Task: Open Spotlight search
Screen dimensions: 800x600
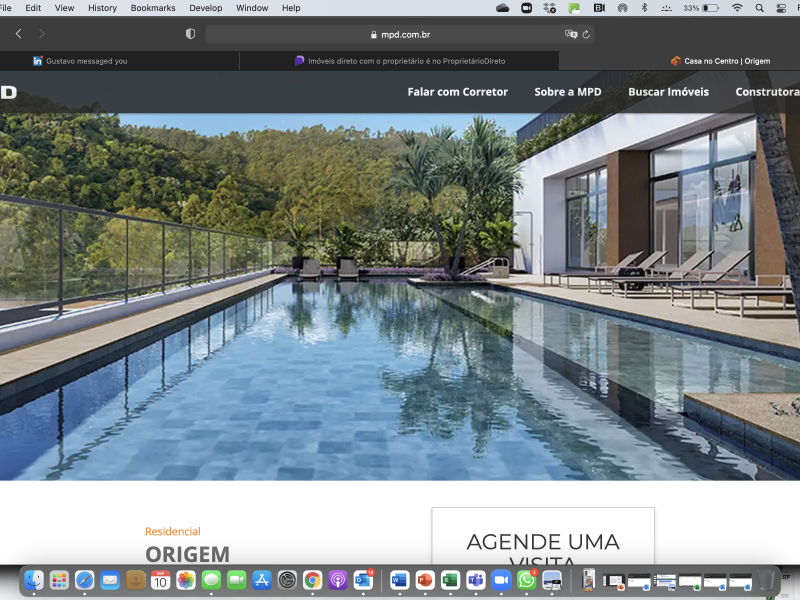Action: [759, 8]
